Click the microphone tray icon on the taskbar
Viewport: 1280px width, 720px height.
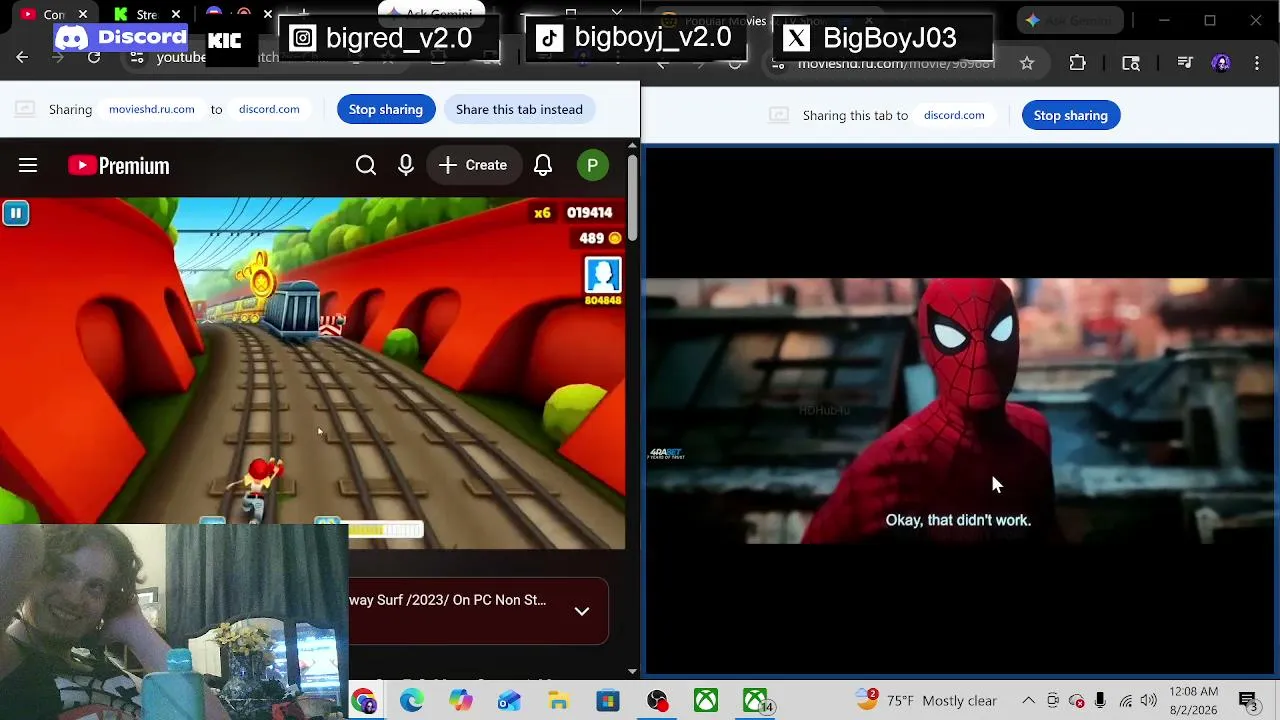pos(1100,701)
